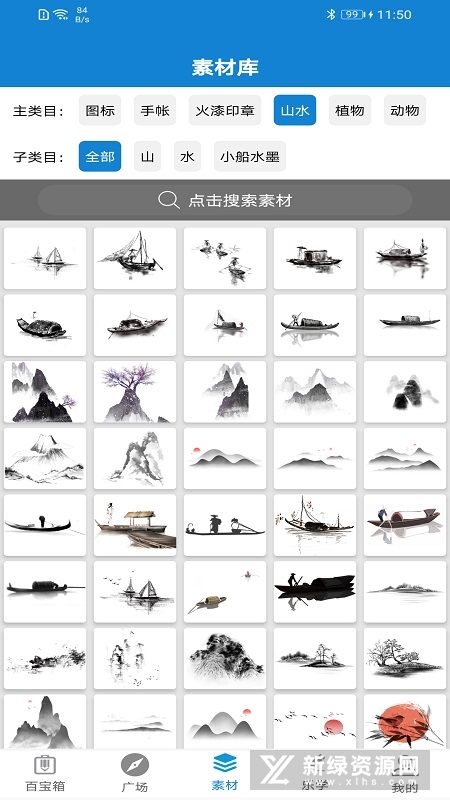Filter by the 小船水墨 subcategory
Image resolution: width=450 pixels, height=800 pixels.
coord(250,156)
